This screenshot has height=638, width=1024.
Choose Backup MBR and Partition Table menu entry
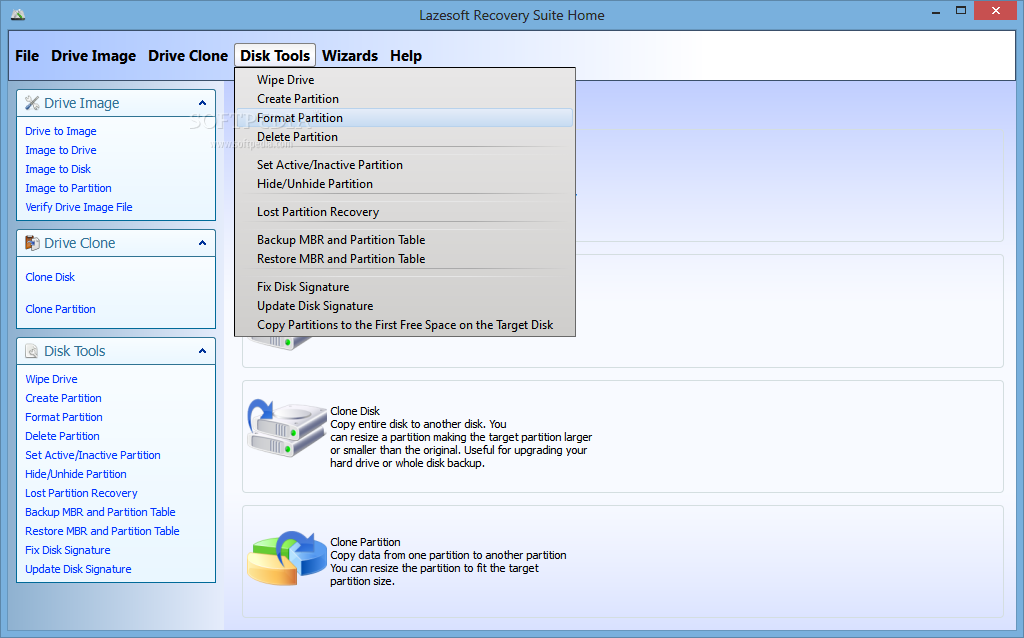[405, 240]
